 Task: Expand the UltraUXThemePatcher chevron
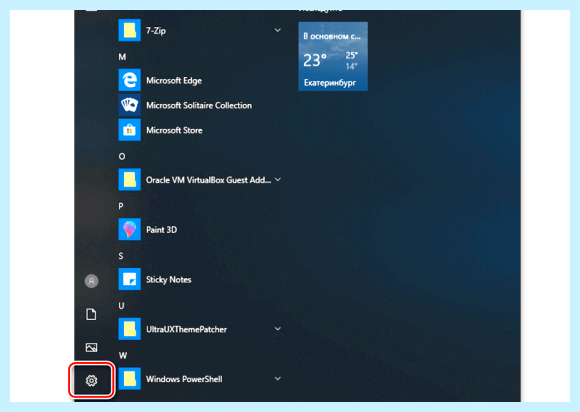[278, 329]
